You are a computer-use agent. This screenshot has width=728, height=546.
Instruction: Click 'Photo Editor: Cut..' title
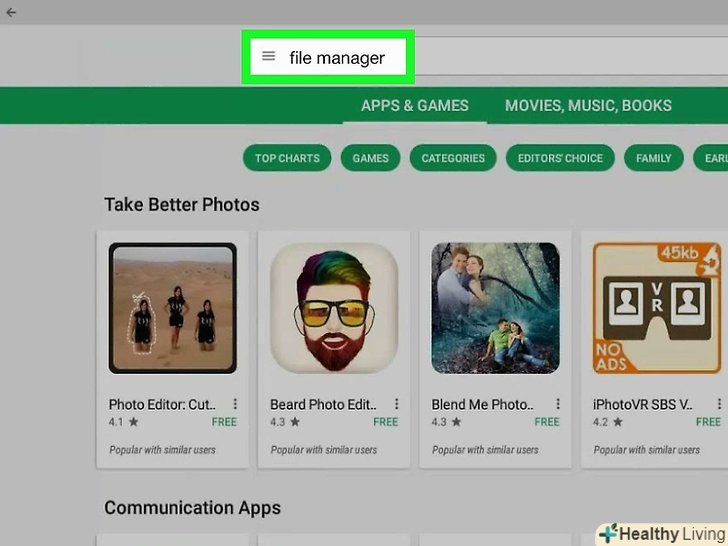click(x=162, y=404)
